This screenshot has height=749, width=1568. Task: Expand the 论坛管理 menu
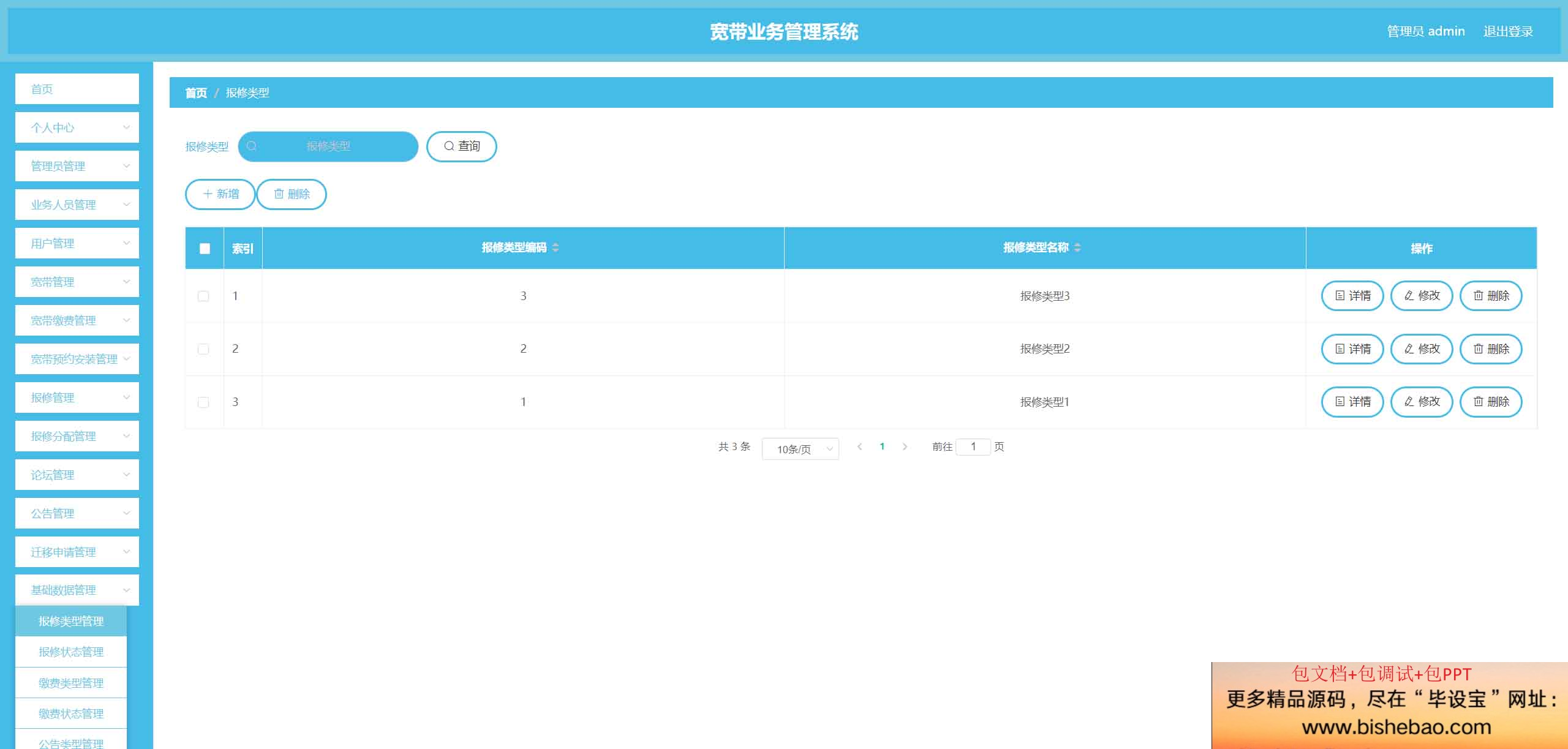[x=77, y=475]
